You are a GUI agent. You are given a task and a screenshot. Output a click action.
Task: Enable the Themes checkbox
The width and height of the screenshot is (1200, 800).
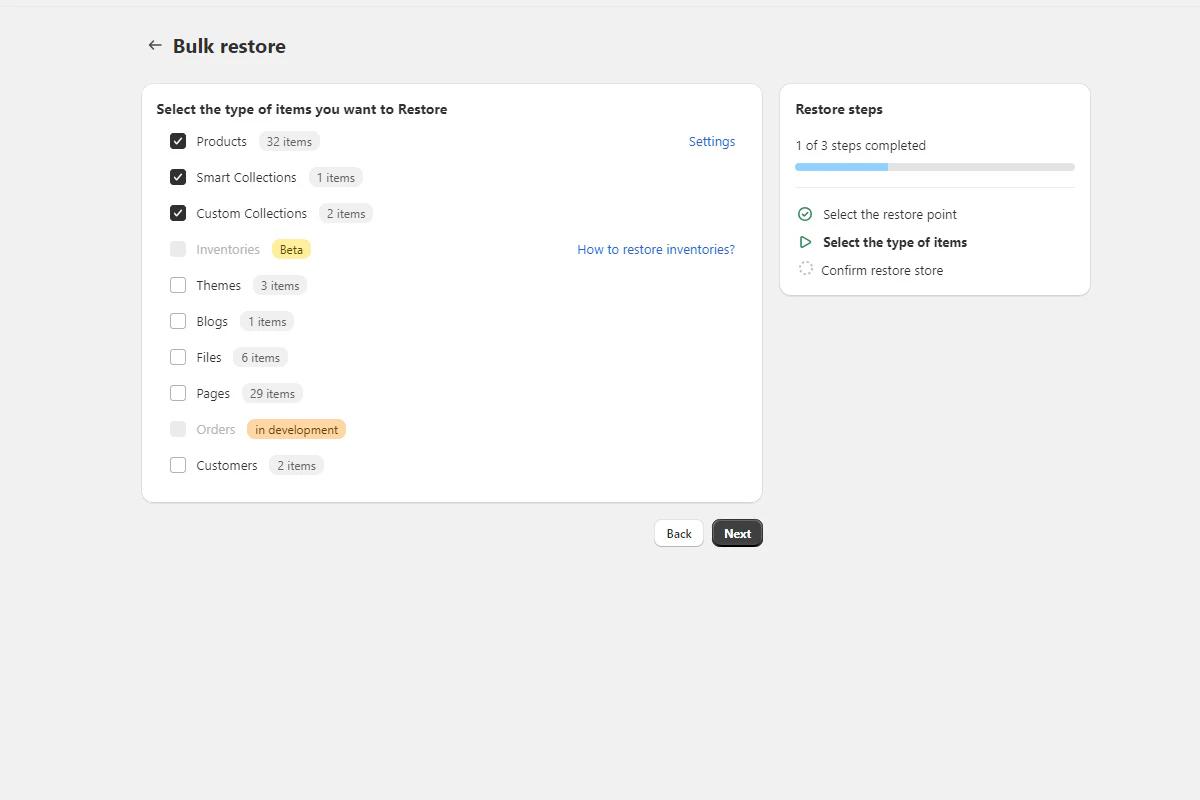[x=178, y=285]
